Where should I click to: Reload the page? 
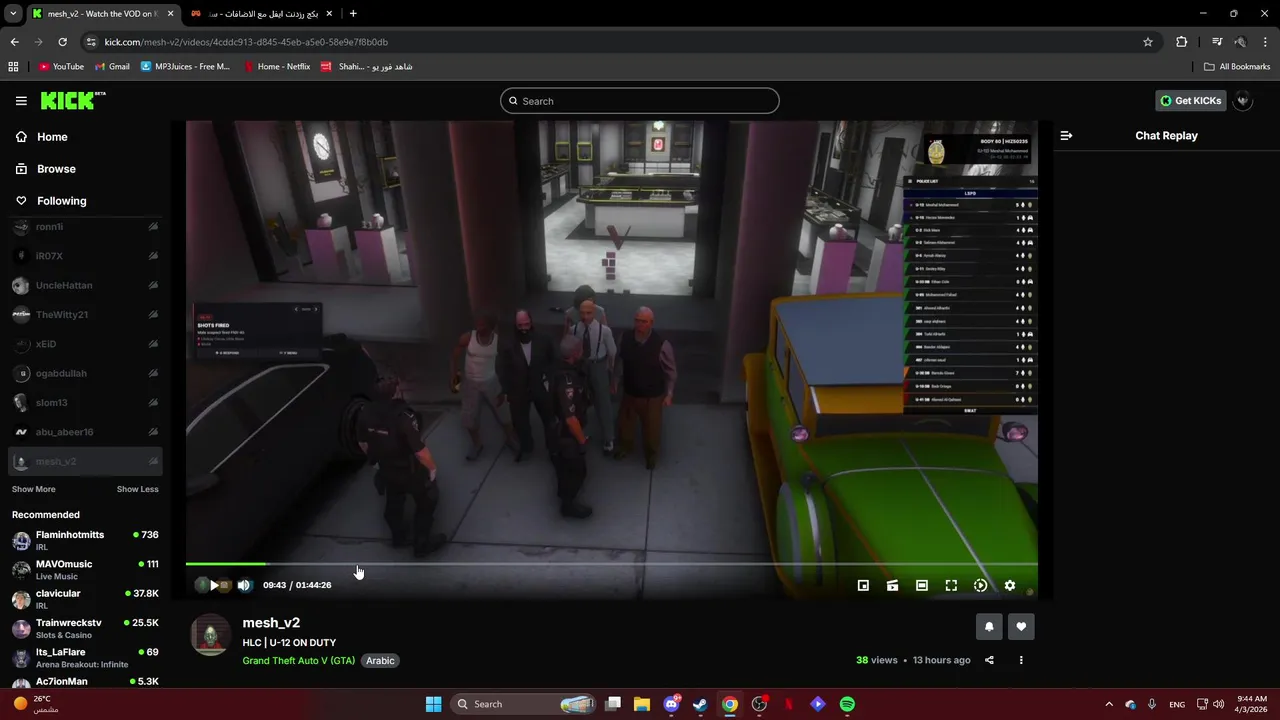[62, 42]
